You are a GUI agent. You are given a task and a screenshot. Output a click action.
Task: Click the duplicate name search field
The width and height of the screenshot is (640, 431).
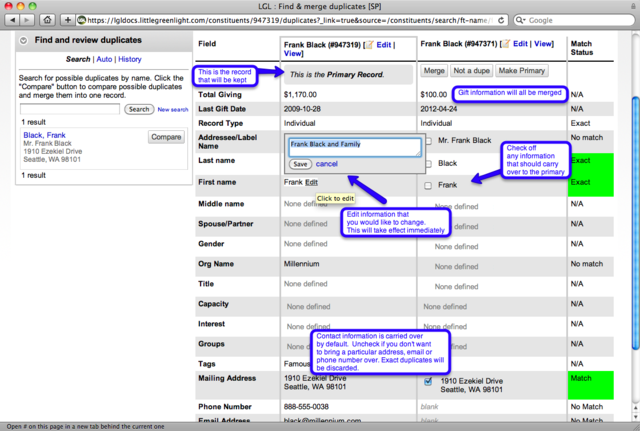pyautogui.click(x=70, y=109)
